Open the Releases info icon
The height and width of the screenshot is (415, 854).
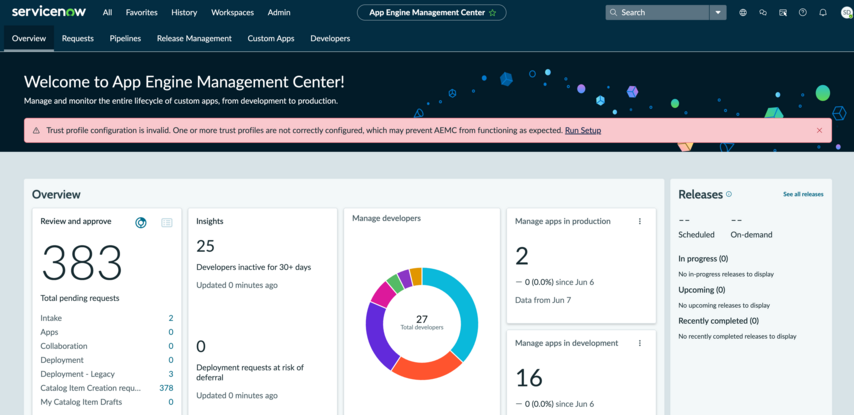coord(729,194)
